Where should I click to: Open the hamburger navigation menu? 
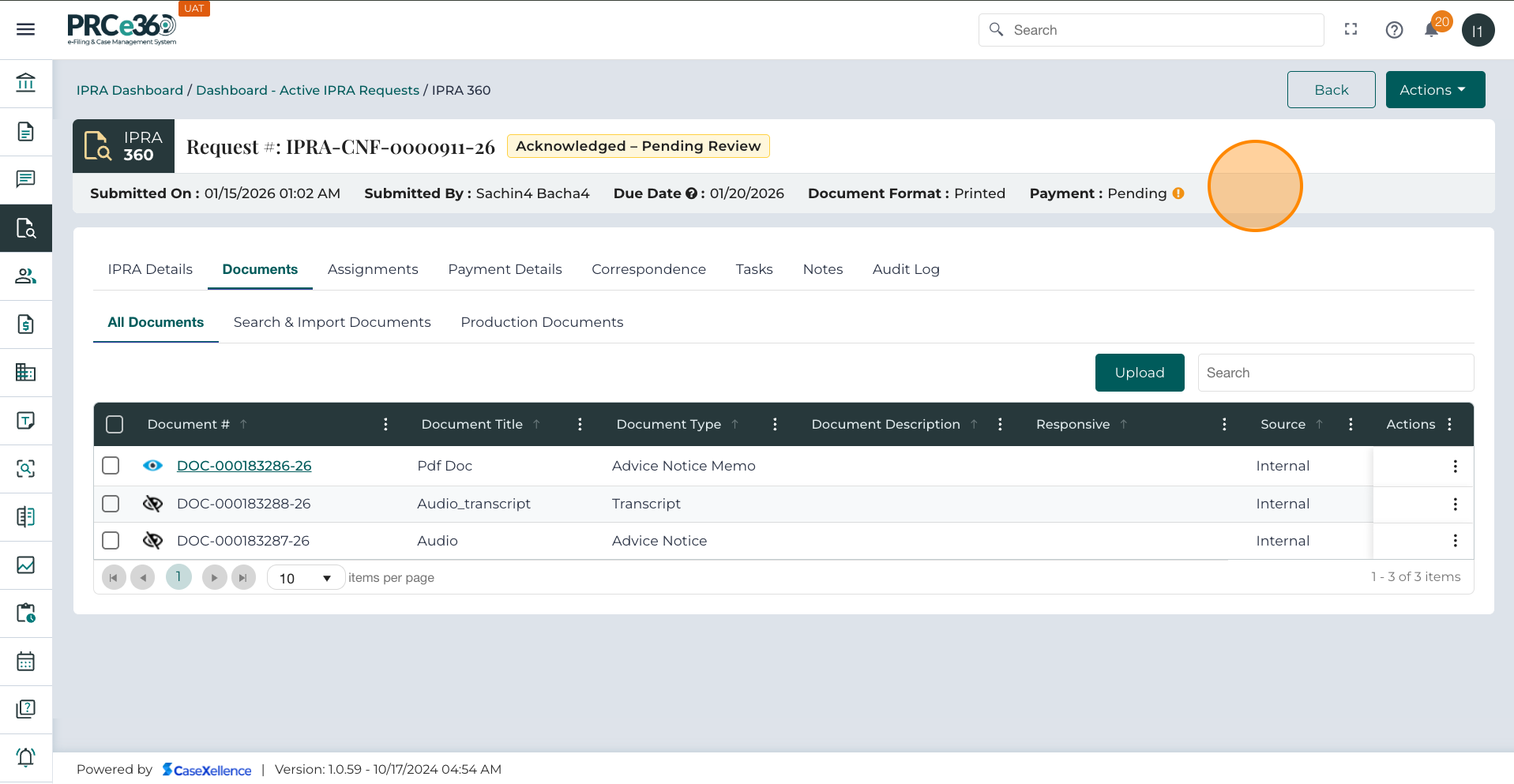[x=25, y=29]
